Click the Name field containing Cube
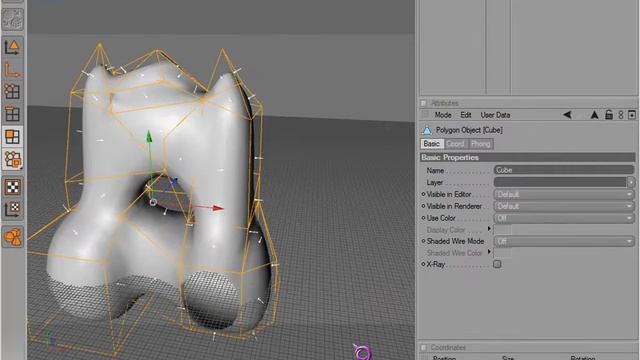640x360 pixels. click(564, 170)
